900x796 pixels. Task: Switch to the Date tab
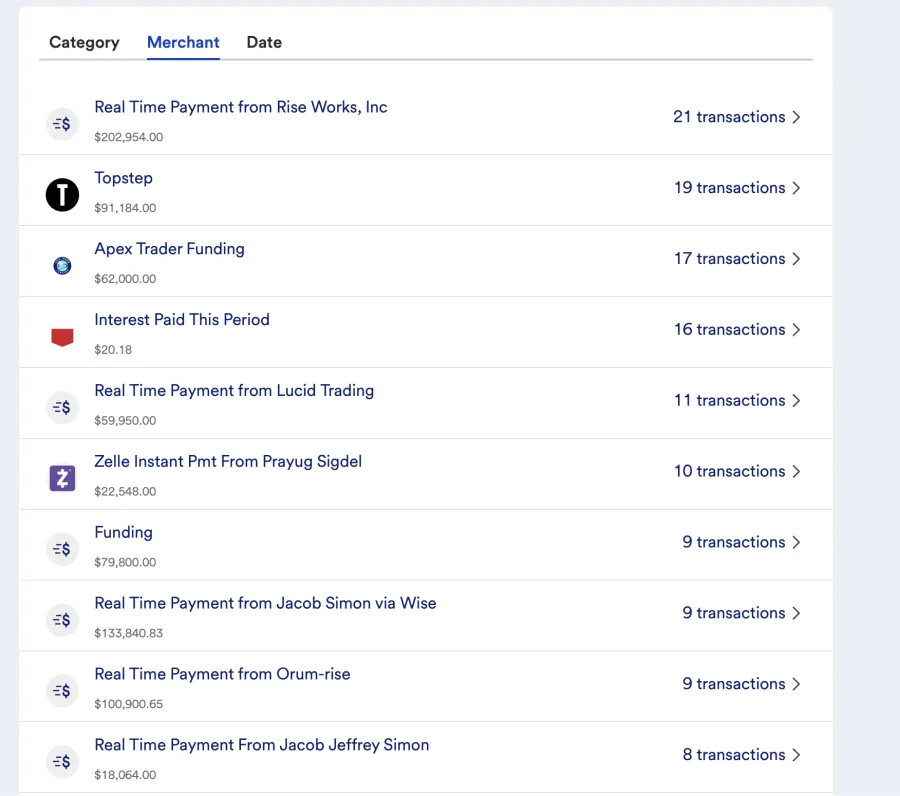(x=264, y=42)
